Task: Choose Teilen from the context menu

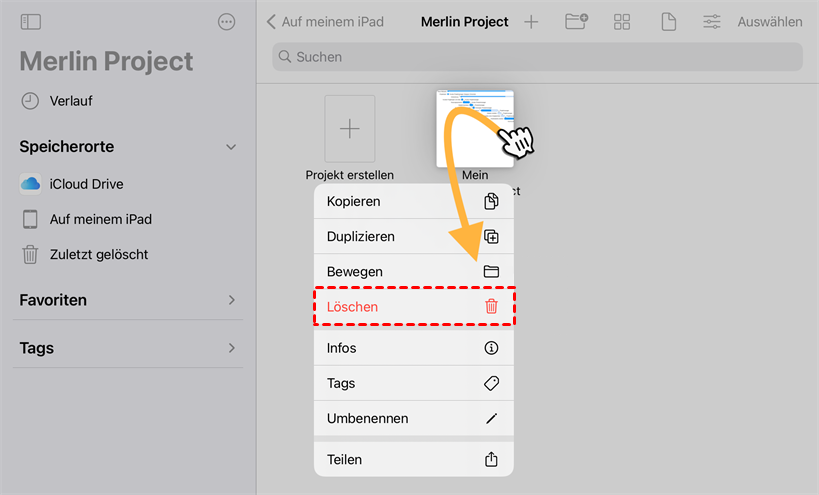Action: [x=414, y=460]
